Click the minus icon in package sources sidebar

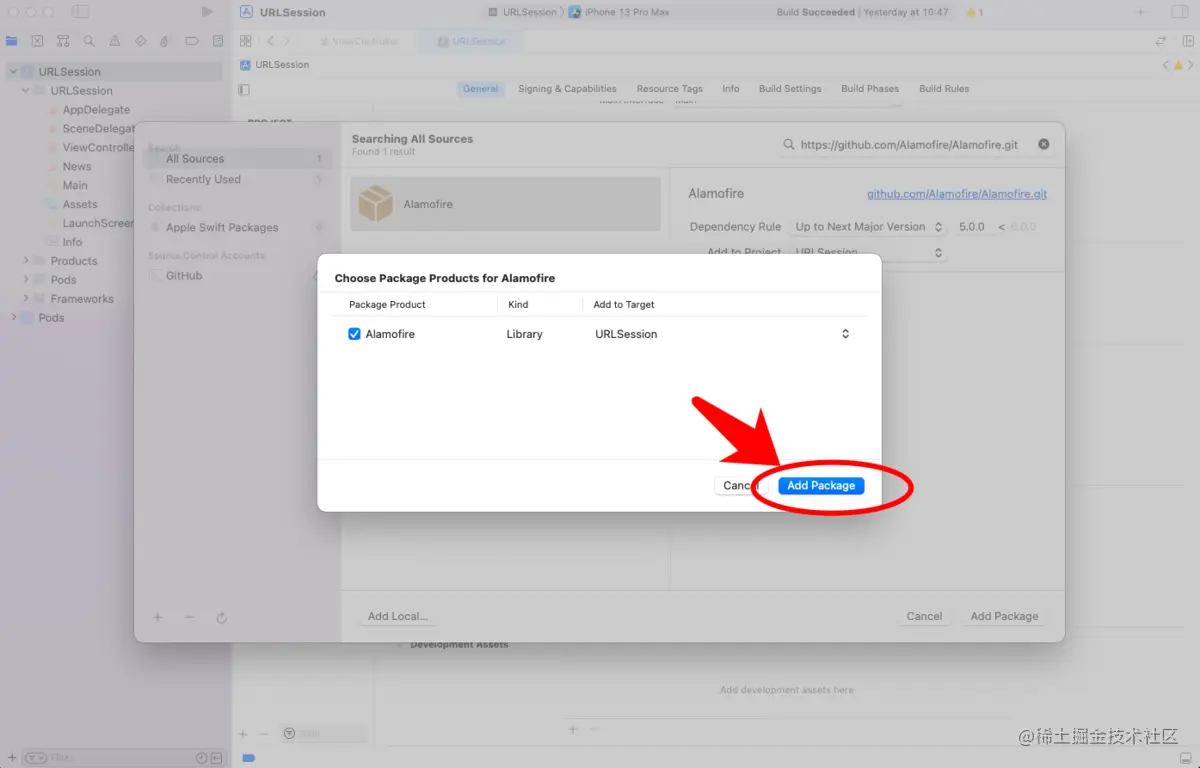coord(189,617)
